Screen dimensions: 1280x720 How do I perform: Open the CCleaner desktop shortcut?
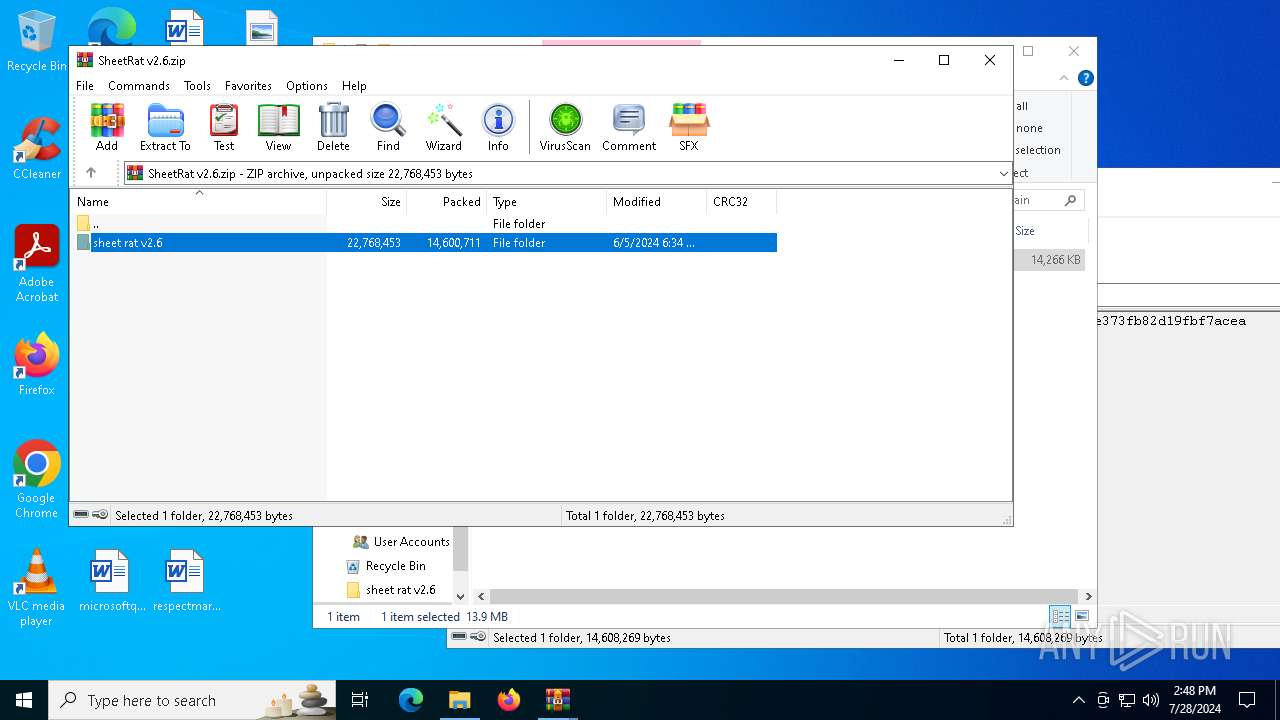(37, 148)
